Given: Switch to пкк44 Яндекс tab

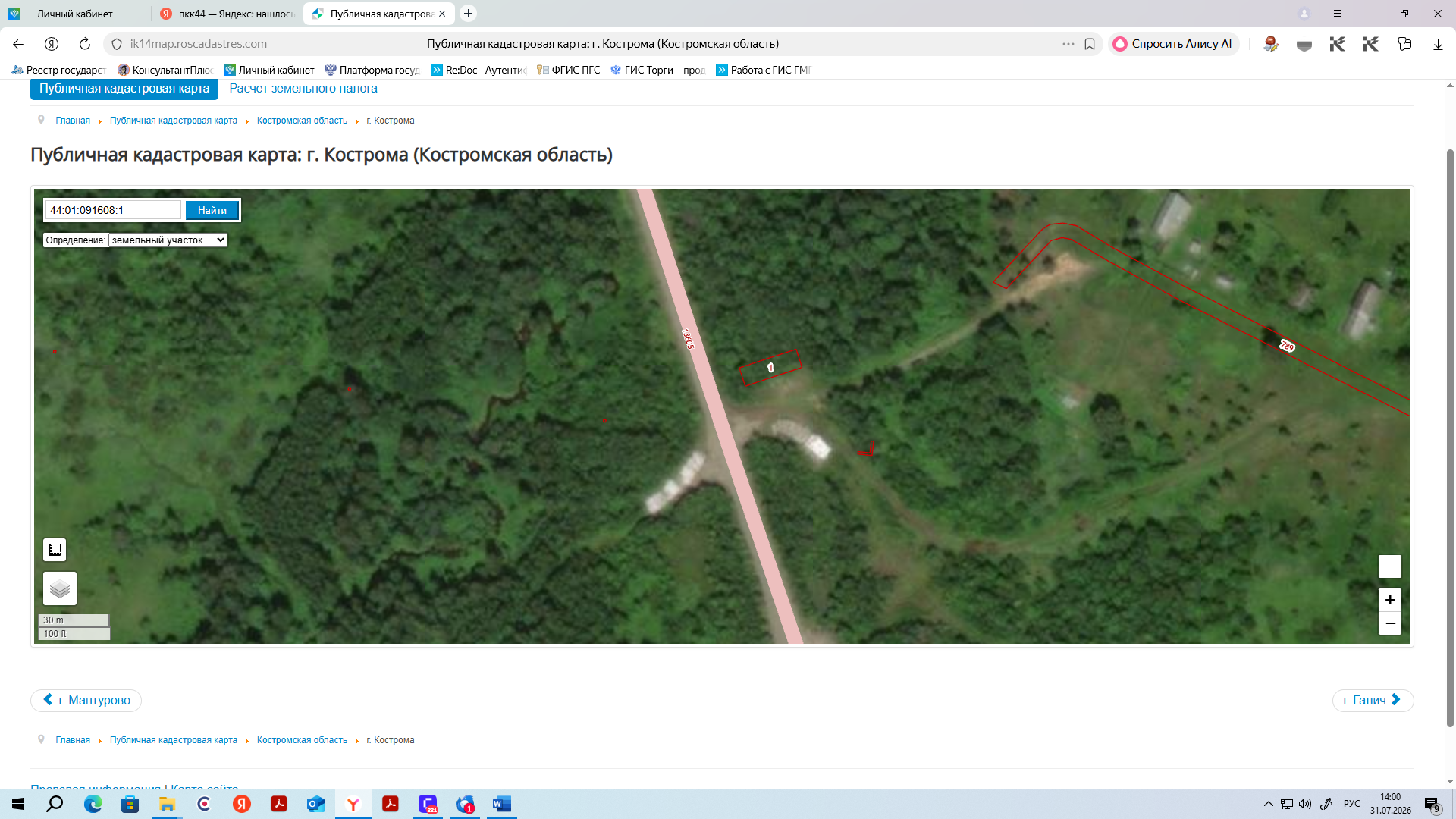Looking at the screenshot, I should pyautogui.click(x=227, y=14).
